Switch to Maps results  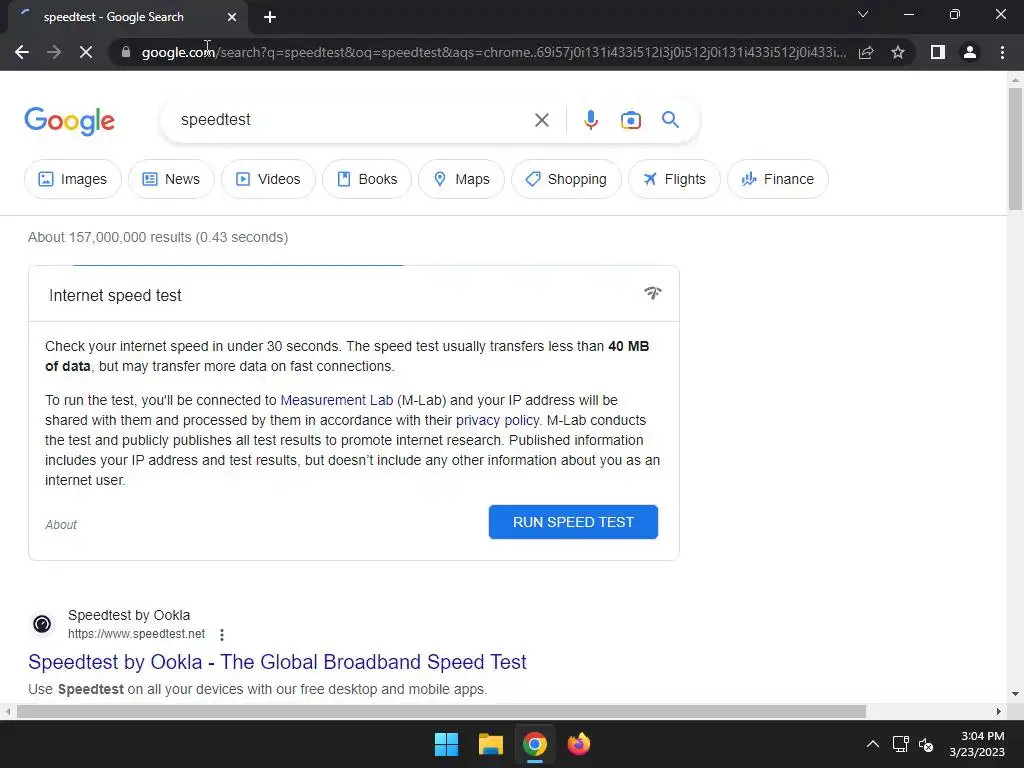click(x=461, y=179)
